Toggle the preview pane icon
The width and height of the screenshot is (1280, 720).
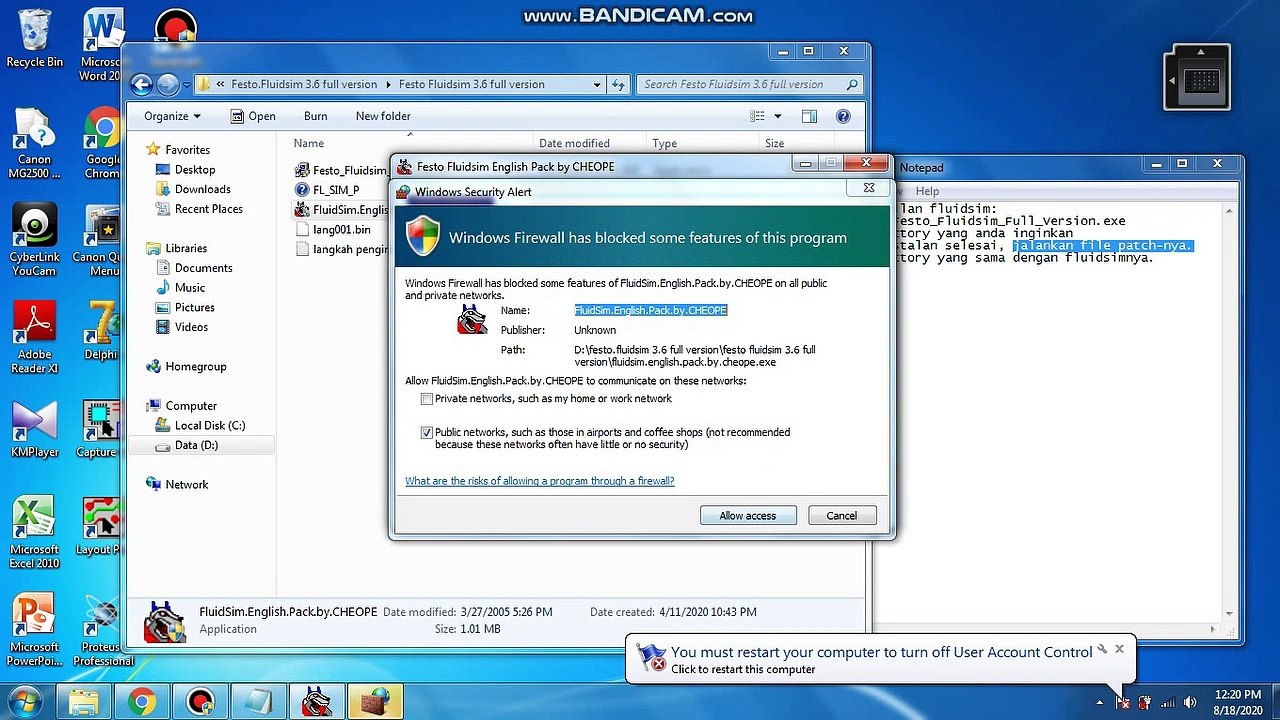pyautogui.click(x=809, y=116)
